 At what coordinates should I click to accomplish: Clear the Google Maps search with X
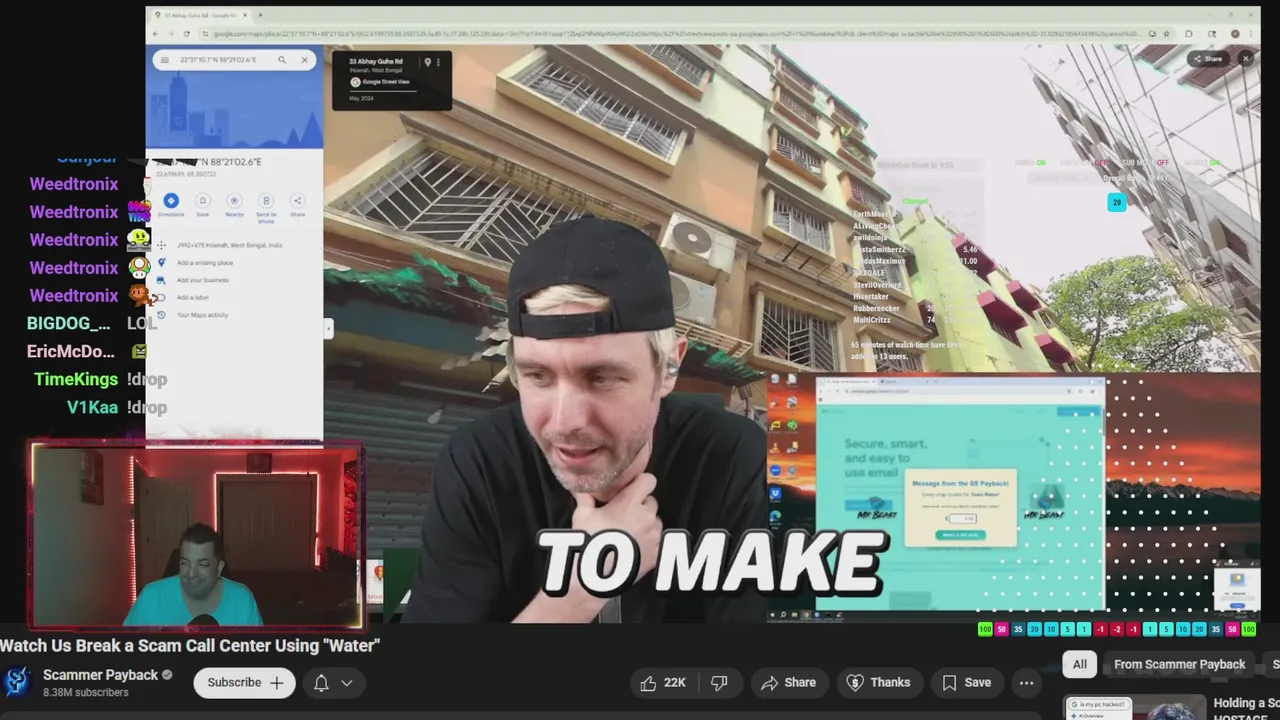(x=305, y=60)
